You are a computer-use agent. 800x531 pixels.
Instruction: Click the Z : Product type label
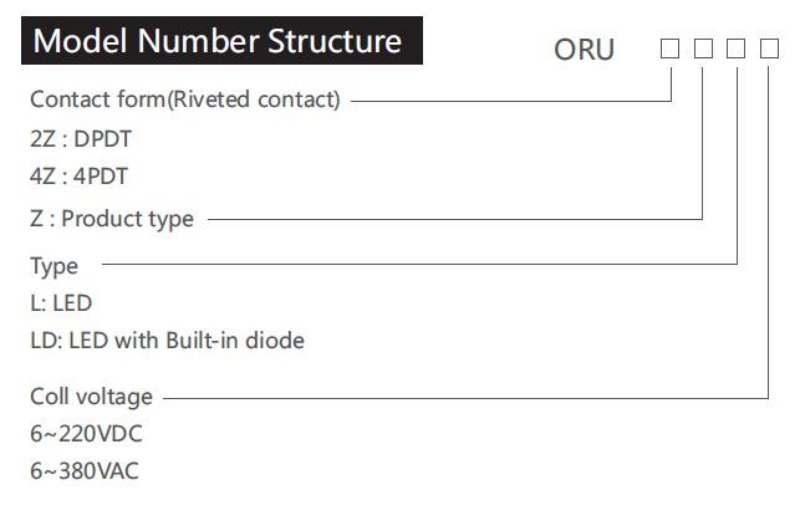click(112, 219)
